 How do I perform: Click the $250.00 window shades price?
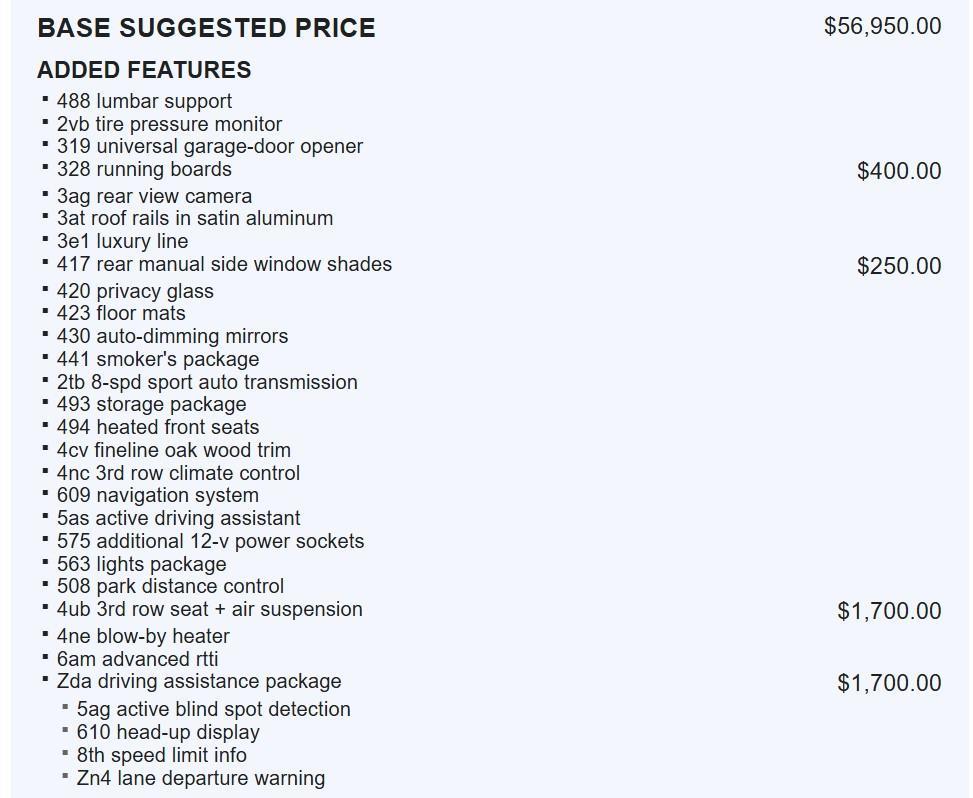click(898, 266)
